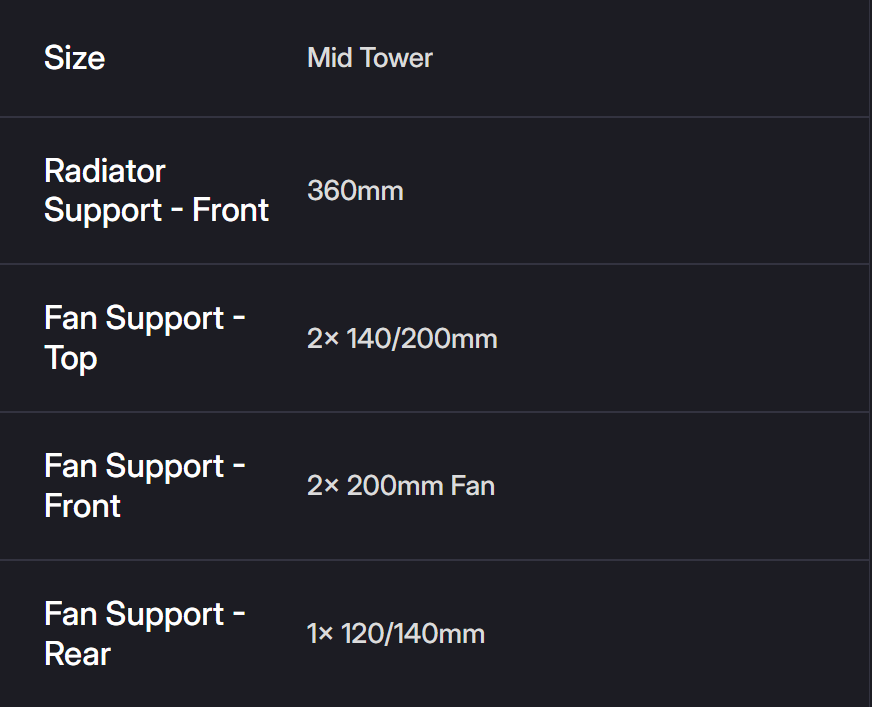Click the word Tower in Mid Tower
This screenshot has width=872, height=707.
point(397,58)
